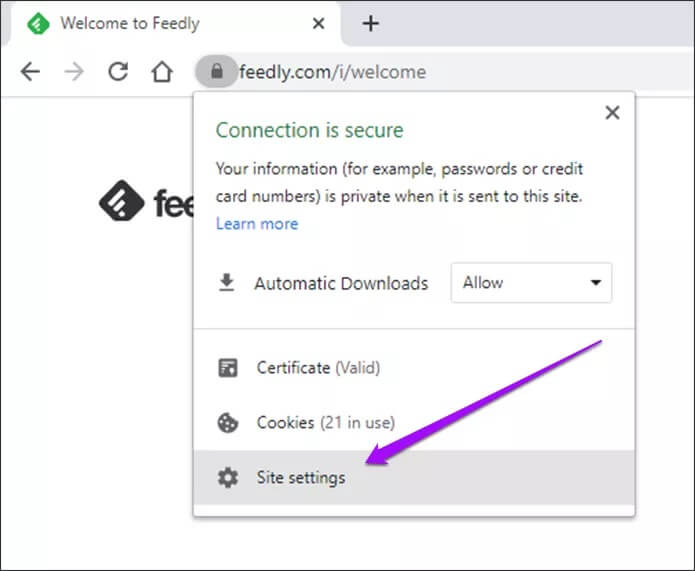Viewport: 695px width, 571px height.
Task: Click the Automatic Downloads arrow icon
Action: pyautogui.click(x=227, y=283)
